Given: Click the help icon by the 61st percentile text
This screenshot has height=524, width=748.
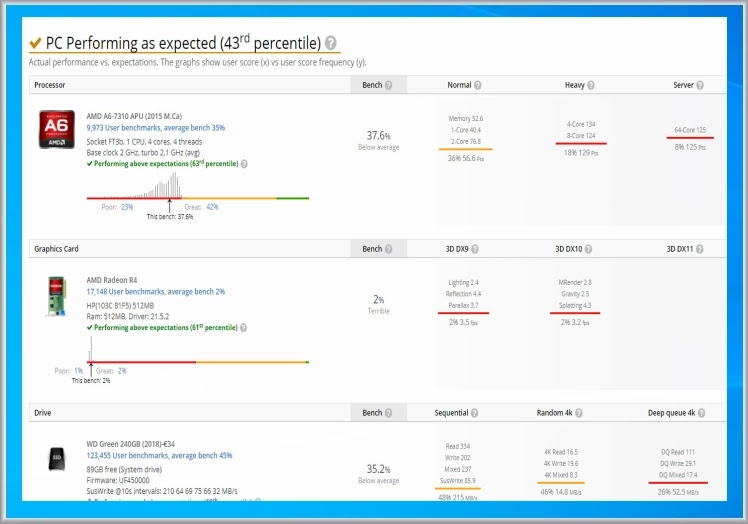Looking at the screenshot, I should coord(243,328).
